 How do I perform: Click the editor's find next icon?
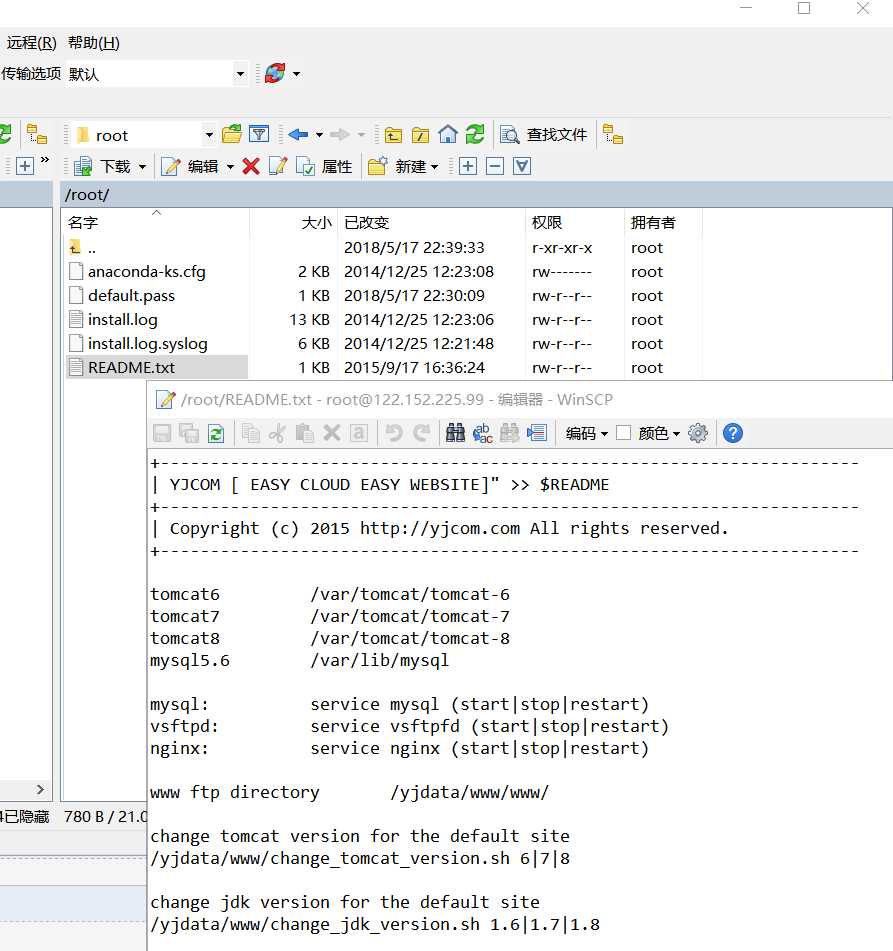[x=510, y=433]
